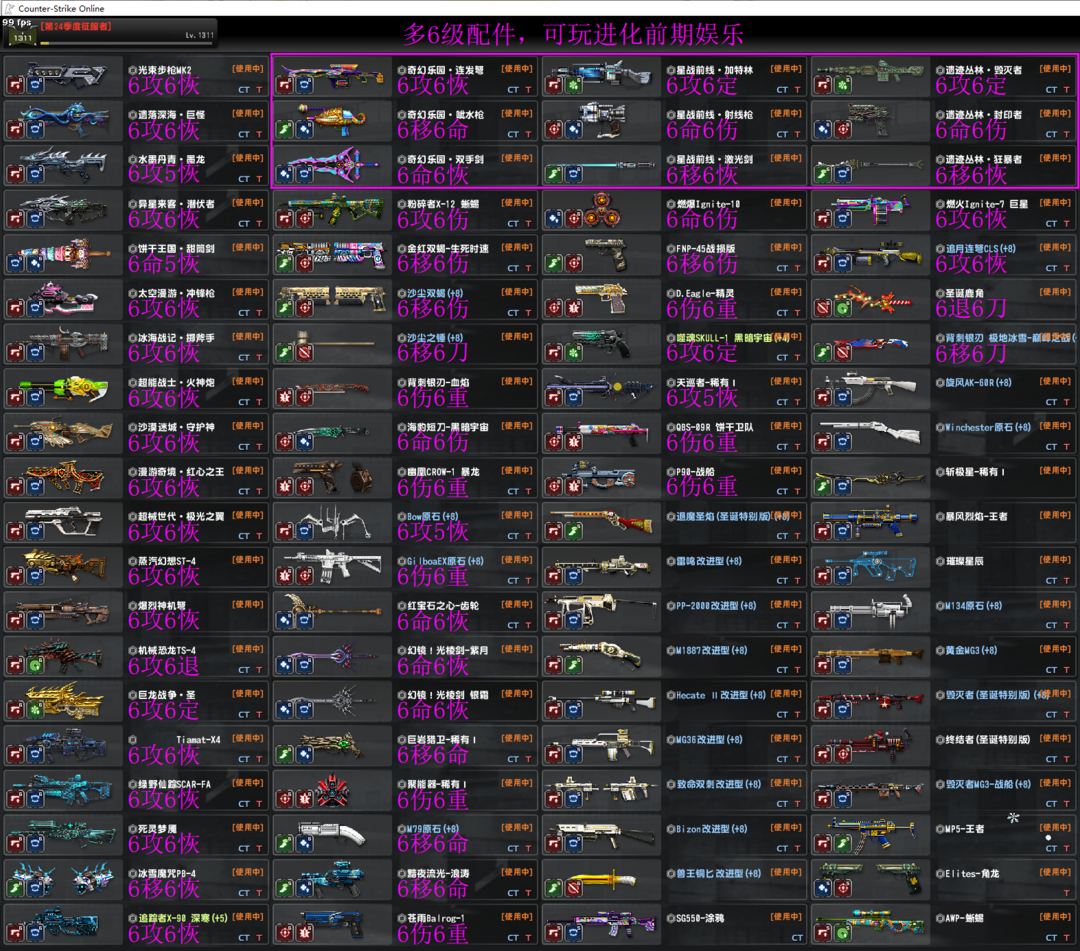Click the 使用中 label on Elites-角龙
The height and width of the screenshot is (951, 1080).
pyautogui.click(x=1055, y=872)
